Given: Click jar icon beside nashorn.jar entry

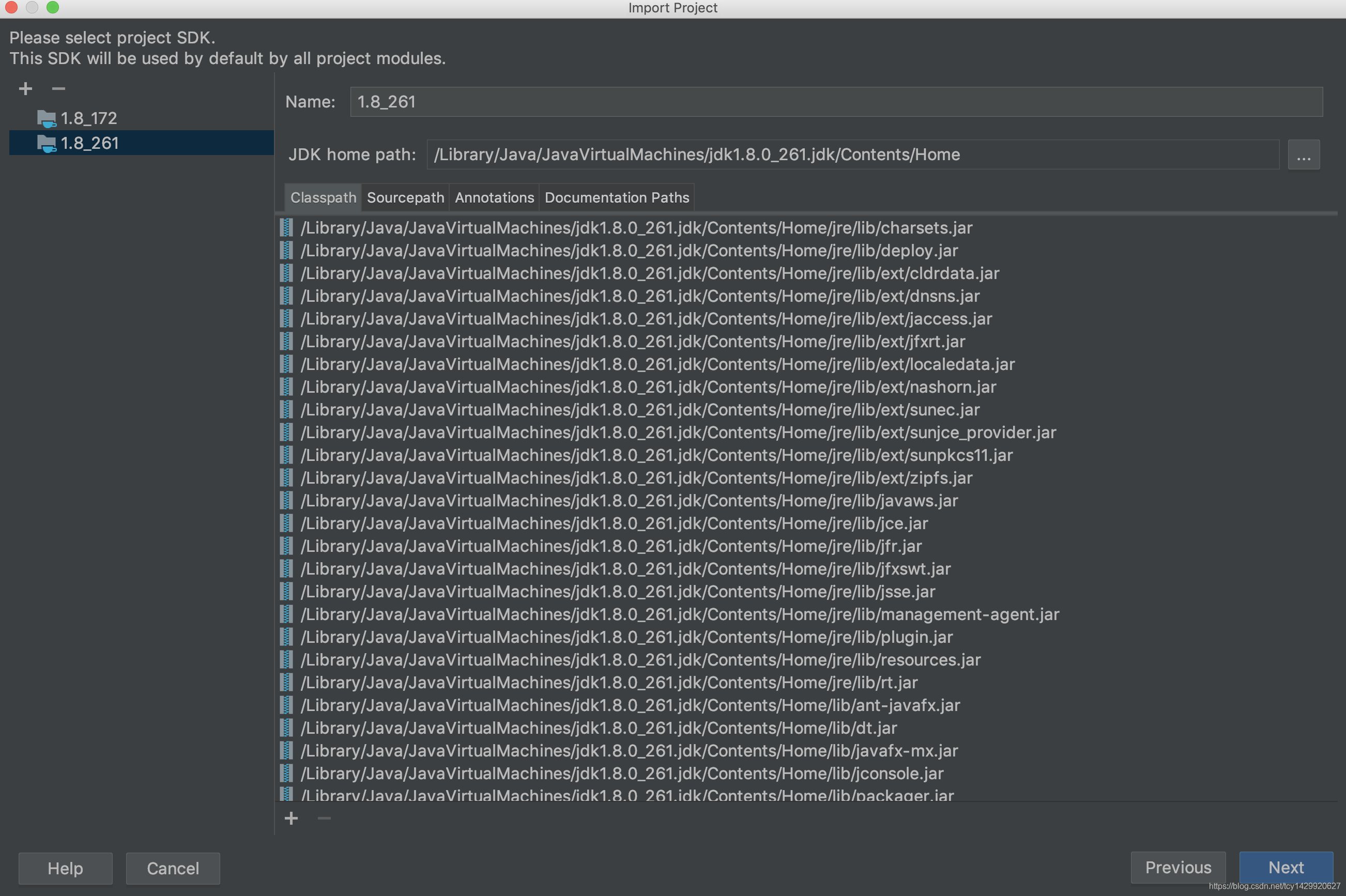Looking at the screenshot, I should pos(286,387).
